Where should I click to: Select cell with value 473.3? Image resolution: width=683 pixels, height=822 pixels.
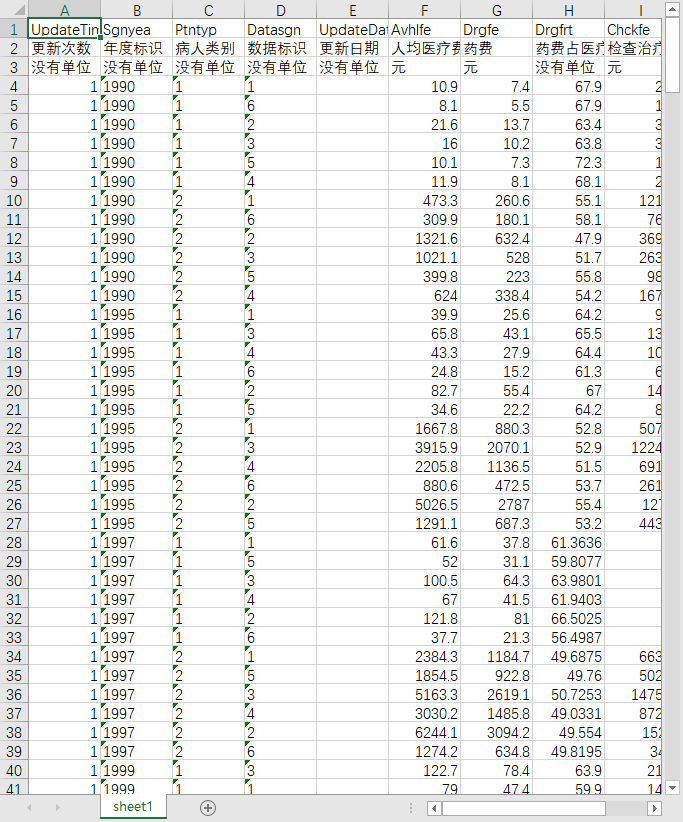[x=425, y=201]
